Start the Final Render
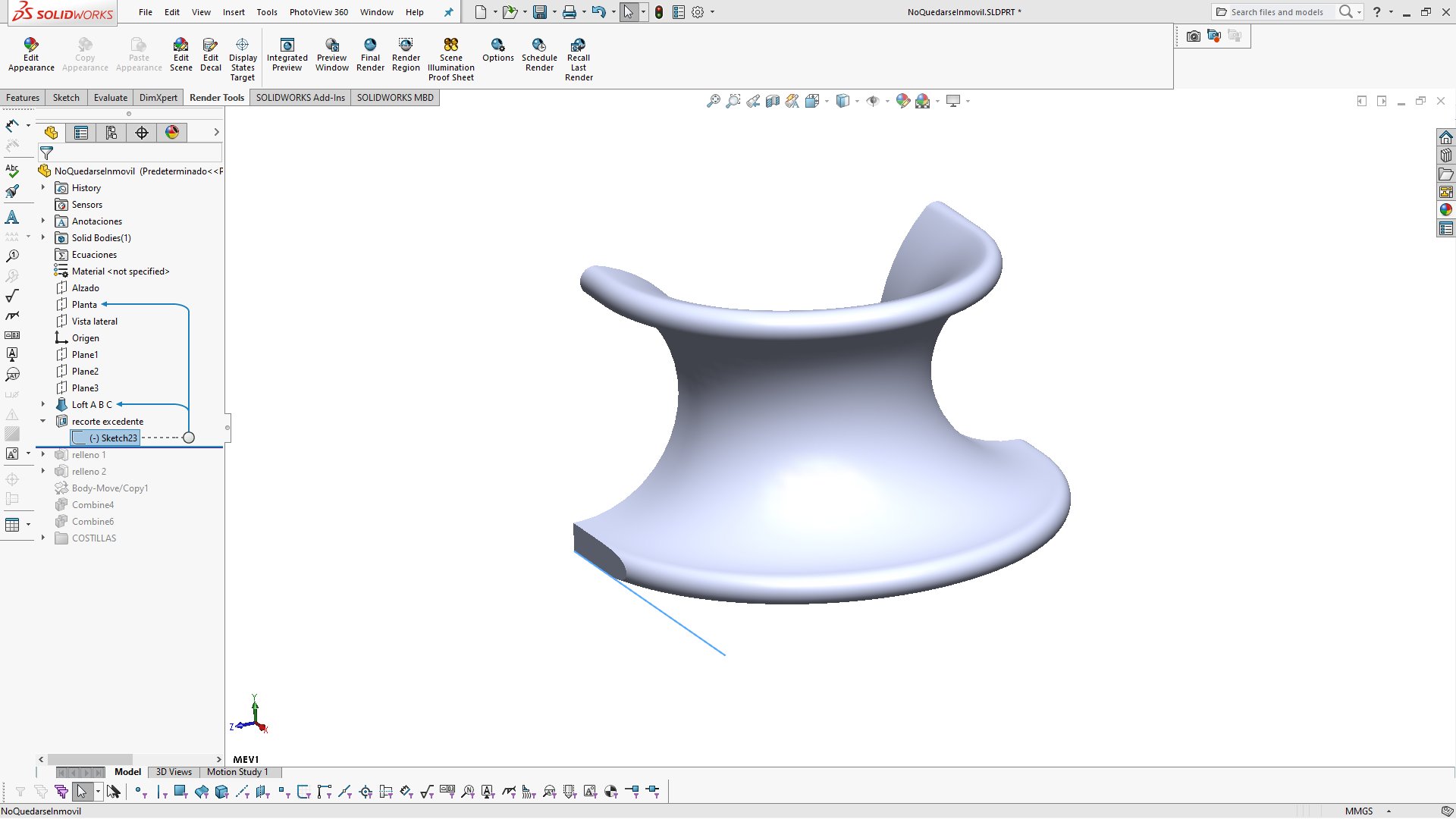The height and width of the screenshot is (819, 1456). tap(370, 55)
